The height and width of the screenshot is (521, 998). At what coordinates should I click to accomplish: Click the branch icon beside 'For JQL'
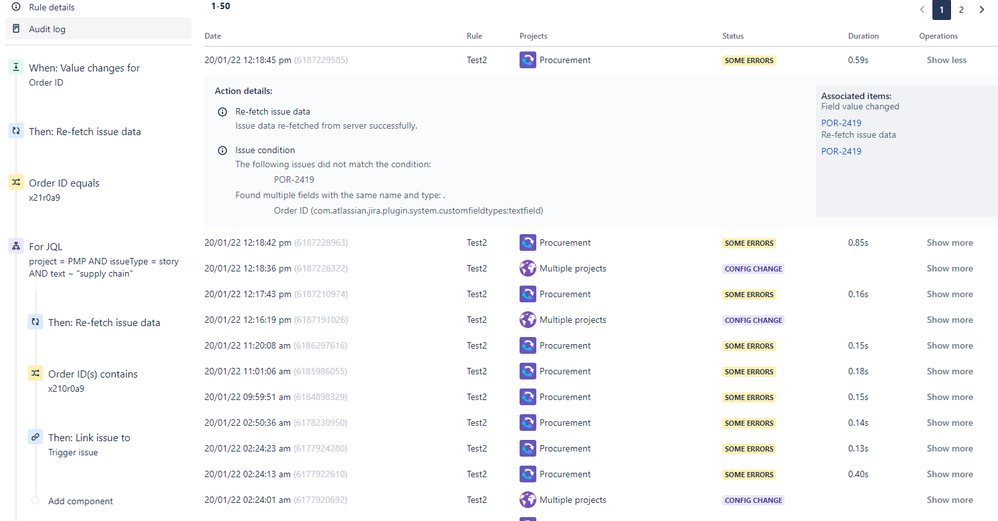(x=16, y=246)
